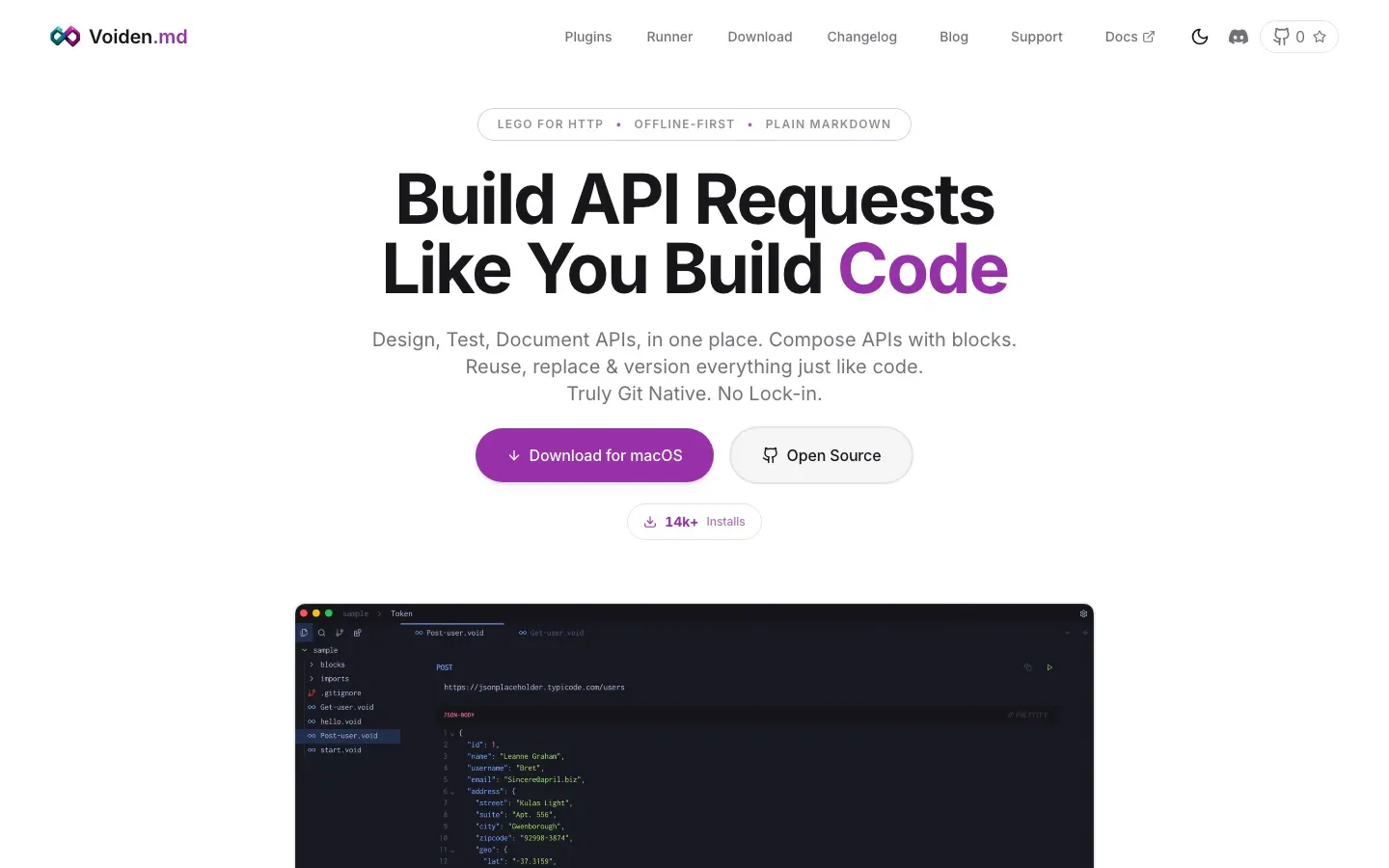Expand the blocks folder

point(312,665)
